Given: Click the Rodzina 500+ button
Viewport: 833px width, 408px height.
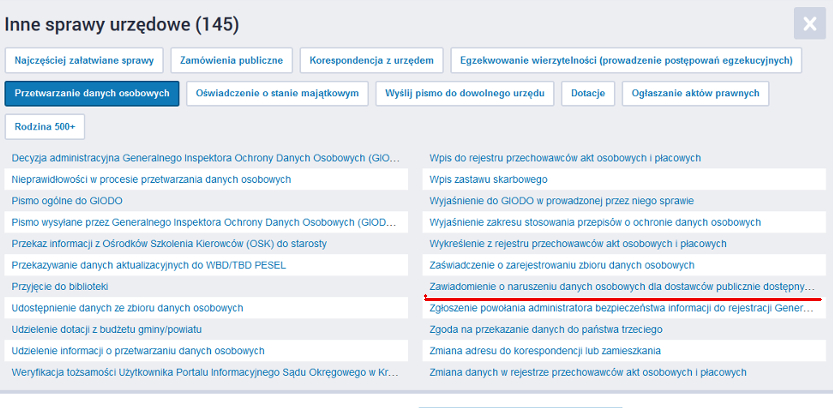Looking at the screenshot, I should click(45, 127).
